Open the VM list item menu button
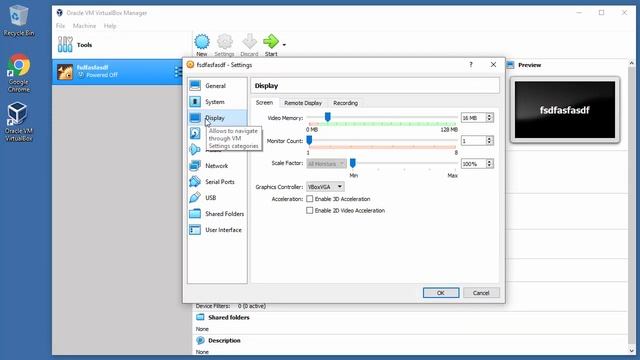 pos(178,72)
